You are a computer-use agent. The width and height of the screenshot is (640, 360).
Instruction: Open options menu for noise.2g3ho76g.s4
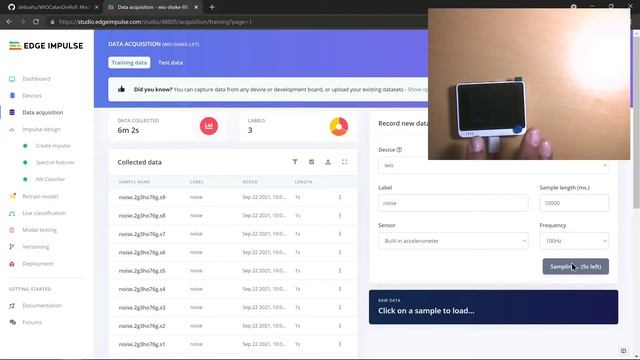pyautogui.click(x=340, y=289)
